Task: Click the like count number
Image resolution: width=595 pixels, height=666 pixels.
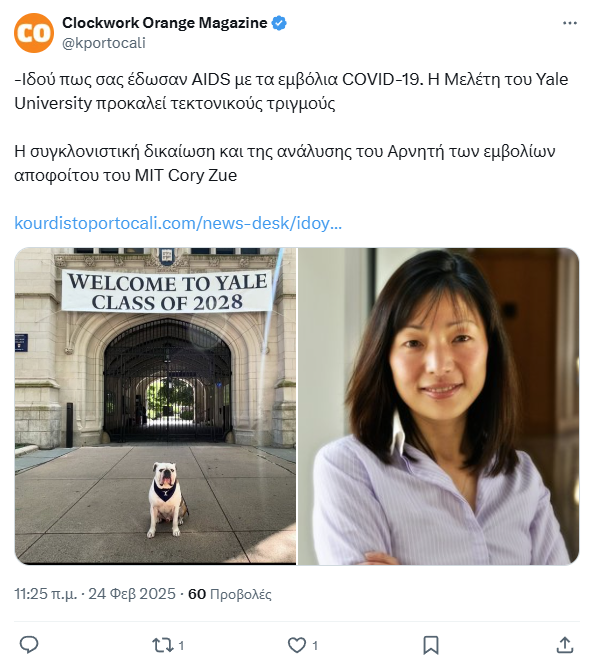Action: (x=315, y=646)
